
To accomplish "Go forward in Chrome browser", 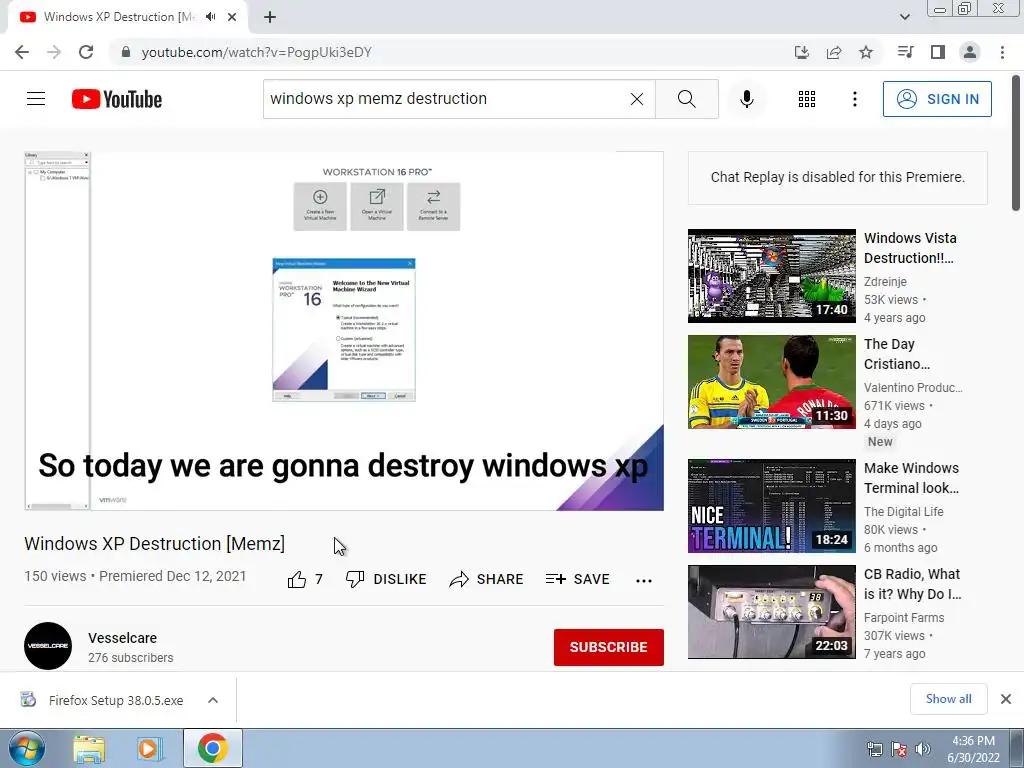I will click(x=54, y=52).
